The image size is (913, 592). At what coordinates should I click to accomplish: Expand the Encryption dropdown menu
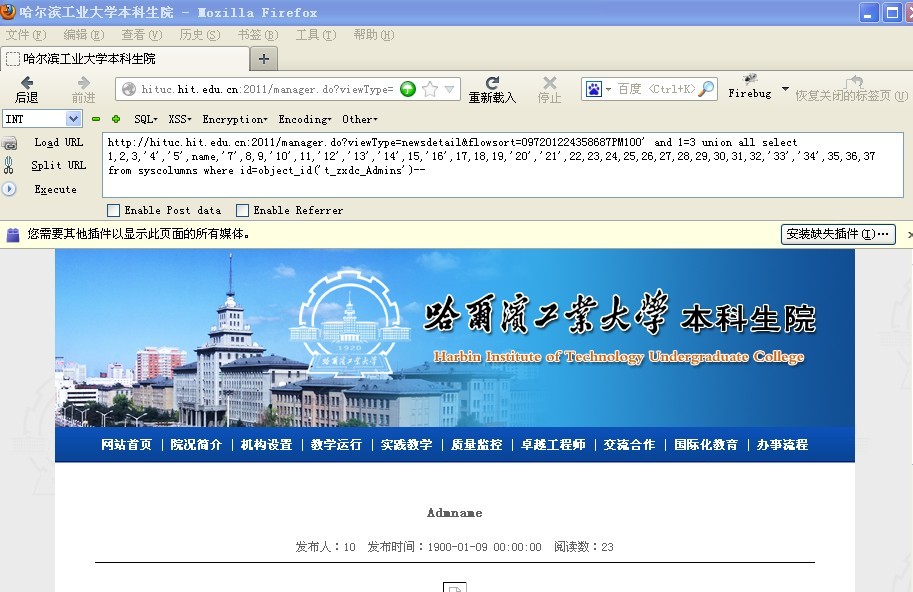click(x=235, y=119)
